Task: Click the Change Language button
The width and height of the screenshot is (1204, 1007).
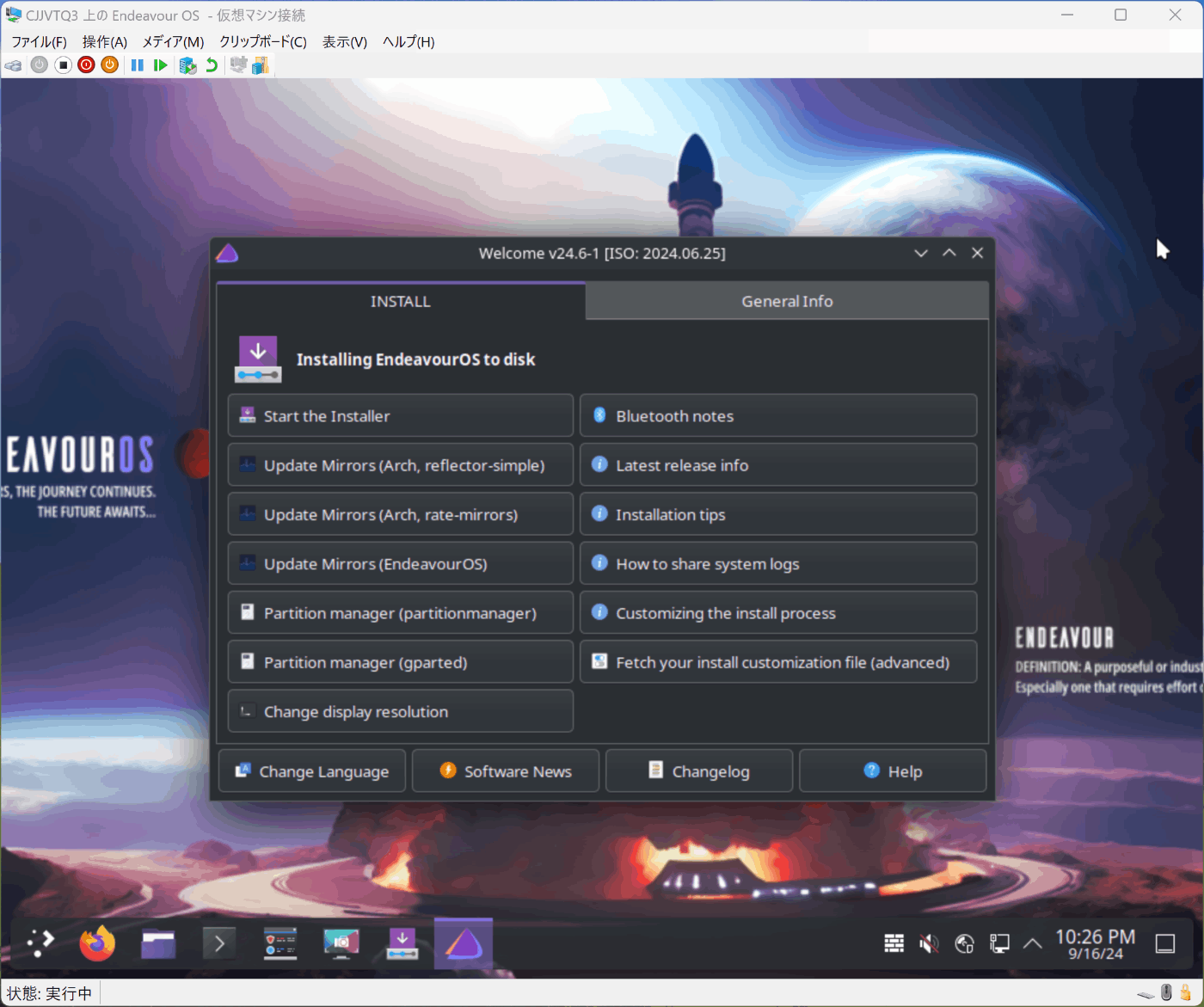Action: 312,771
